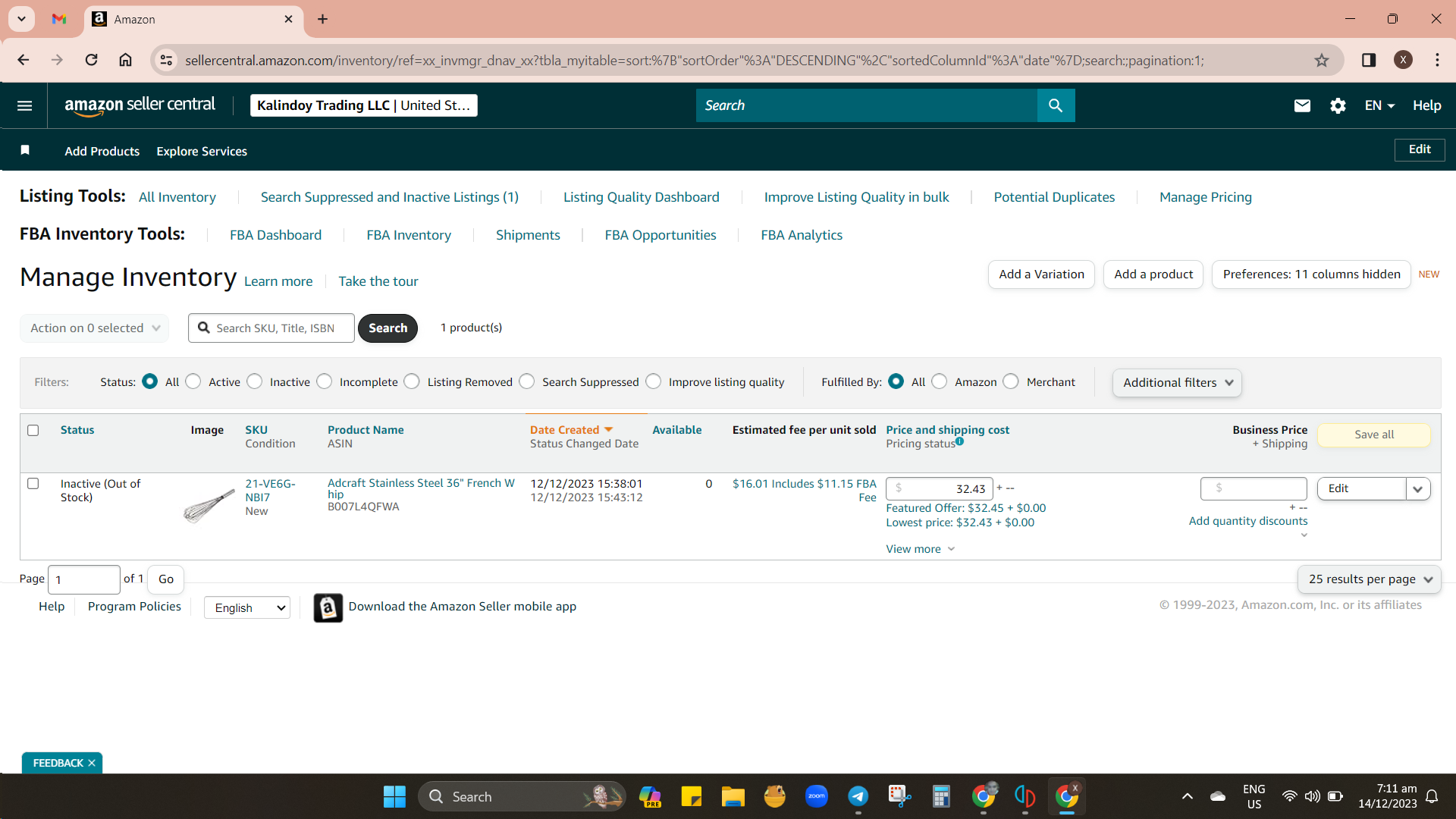Open browser side panel icon
Viewport: 1456px width, 819px height.
(1369, 60)
